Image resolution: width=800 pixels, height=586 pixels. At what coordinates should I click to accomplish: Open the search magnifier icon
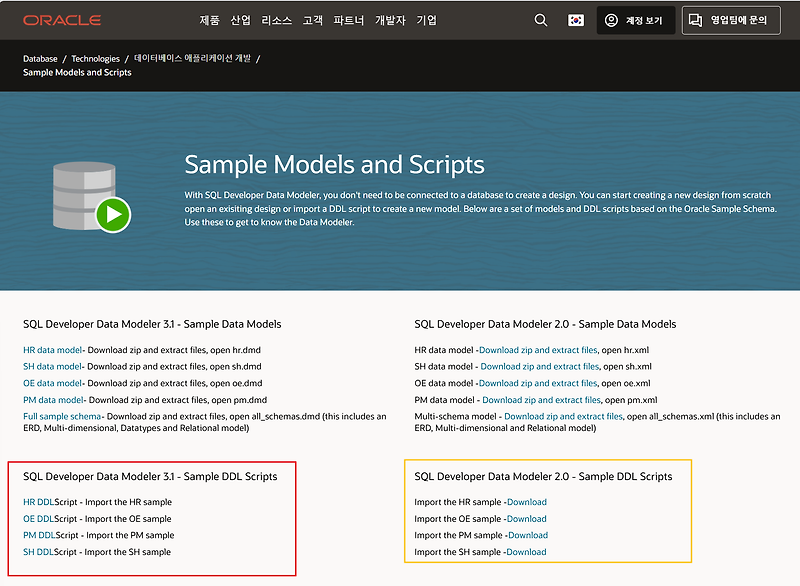[540, 20]
